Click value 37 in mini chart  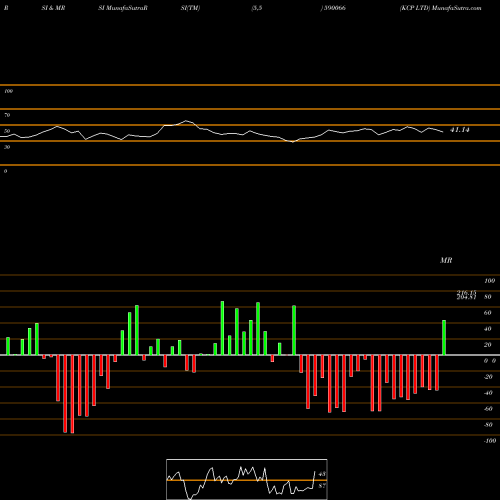pos(322,486)
